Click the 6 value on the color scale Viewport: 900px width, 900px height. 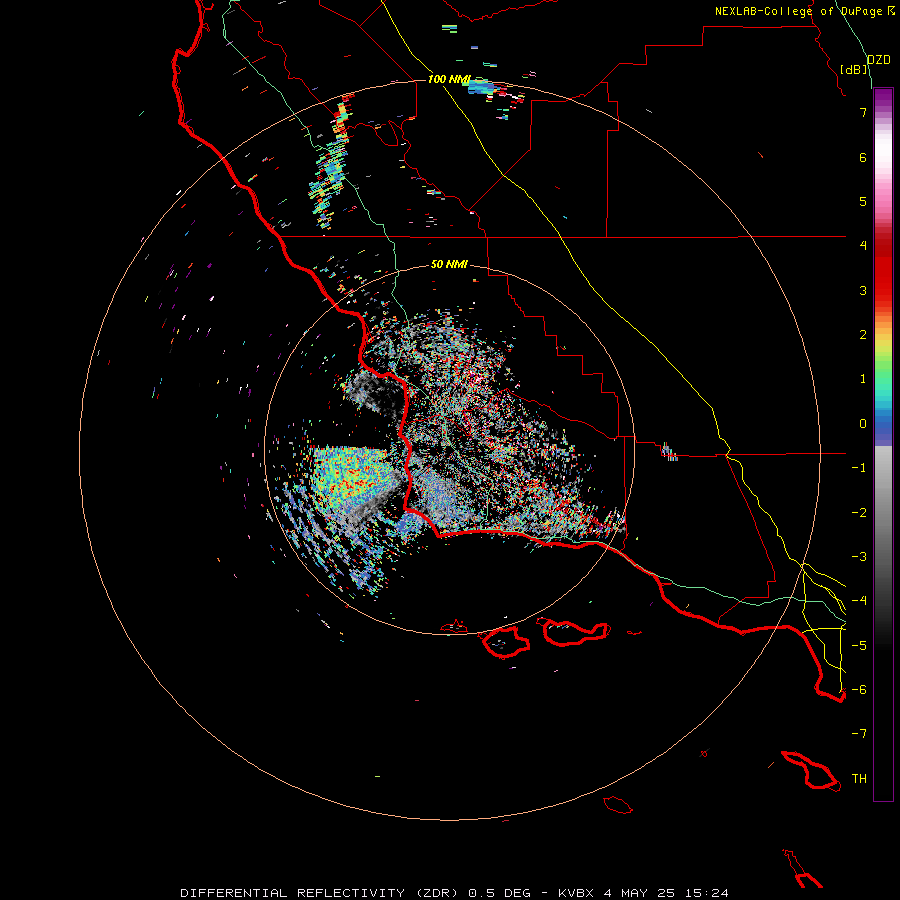pyautogui.click(x=863, y=157)
